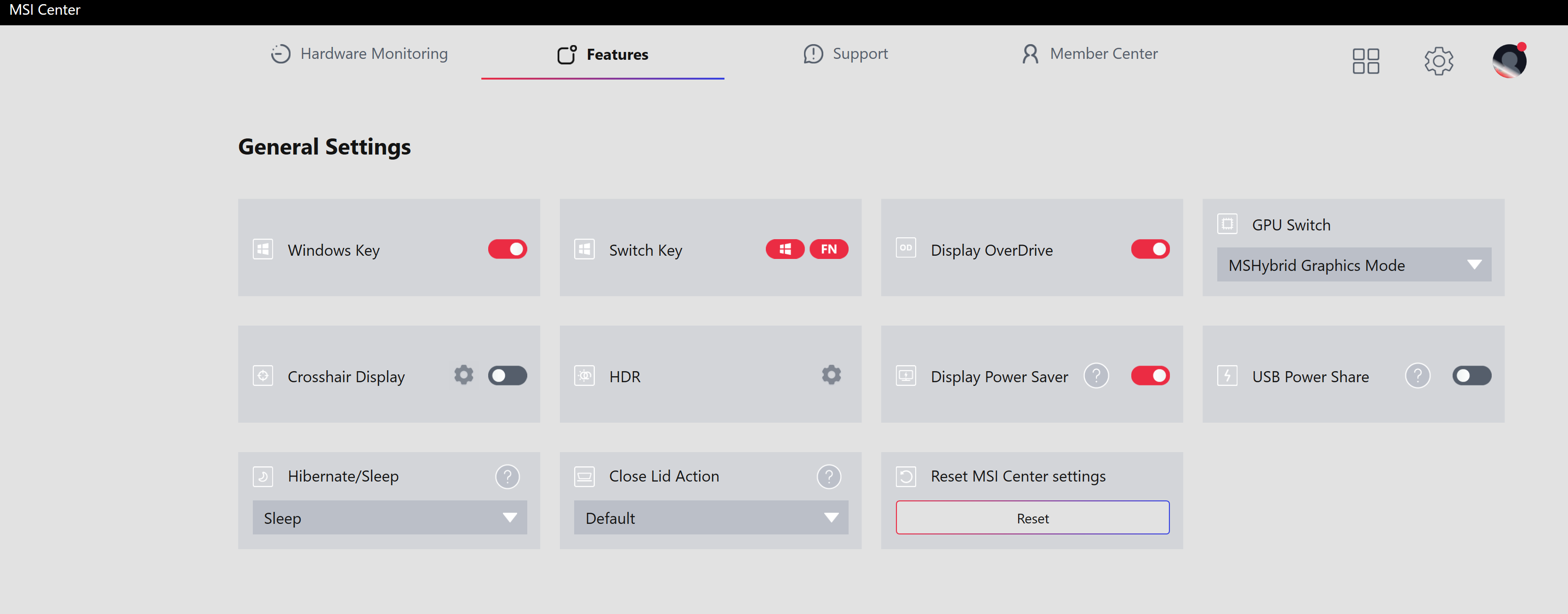Image resolution: width=1568 pixels, height=614 pixels.
Task: Click the Hardware Monitoring gauge icon
Action: pyautogui.click(x=280, y=54)
